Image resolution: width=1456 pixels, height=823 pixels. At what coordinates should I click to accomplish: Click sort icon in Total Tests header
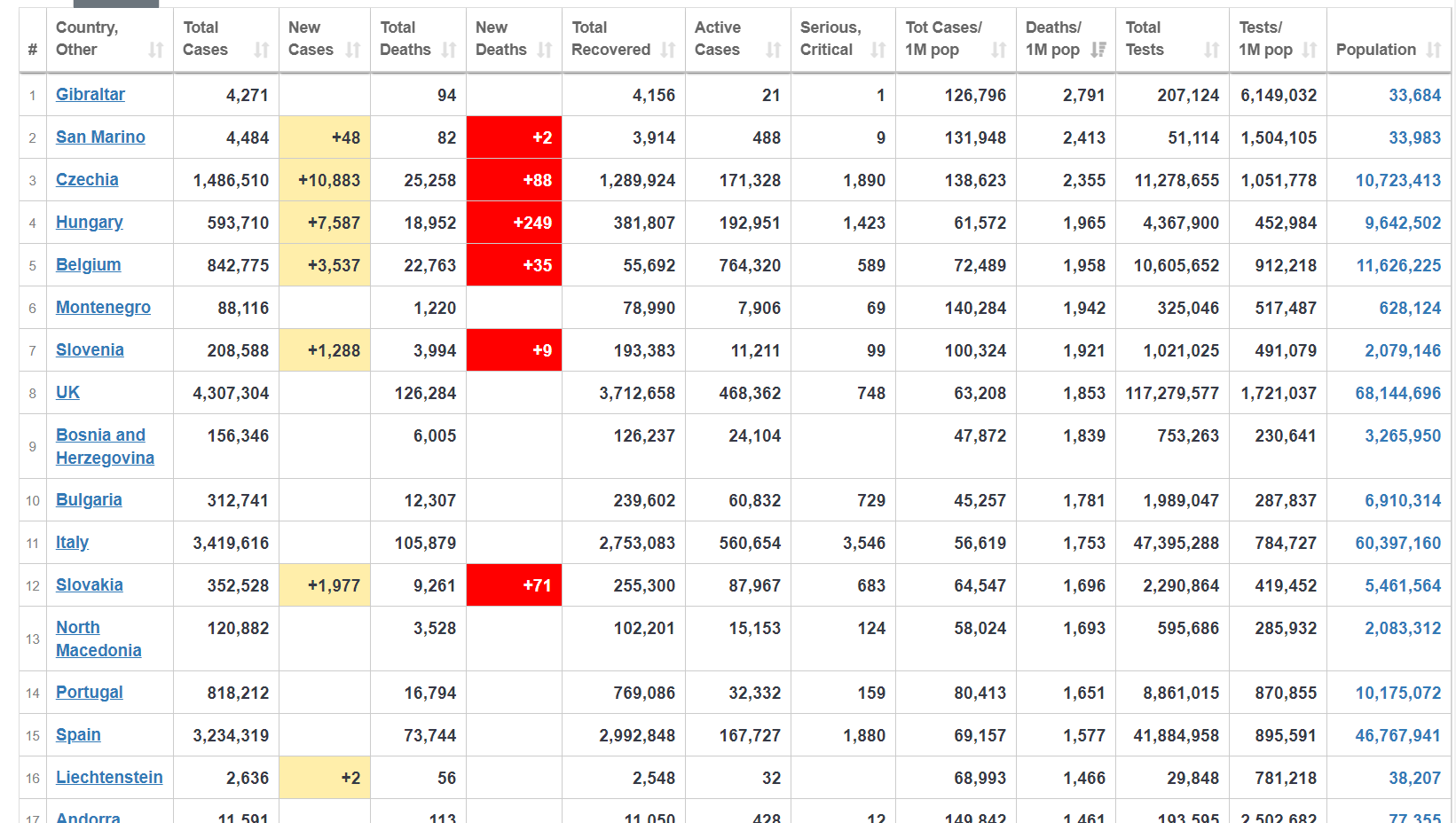coord(1212,51)
